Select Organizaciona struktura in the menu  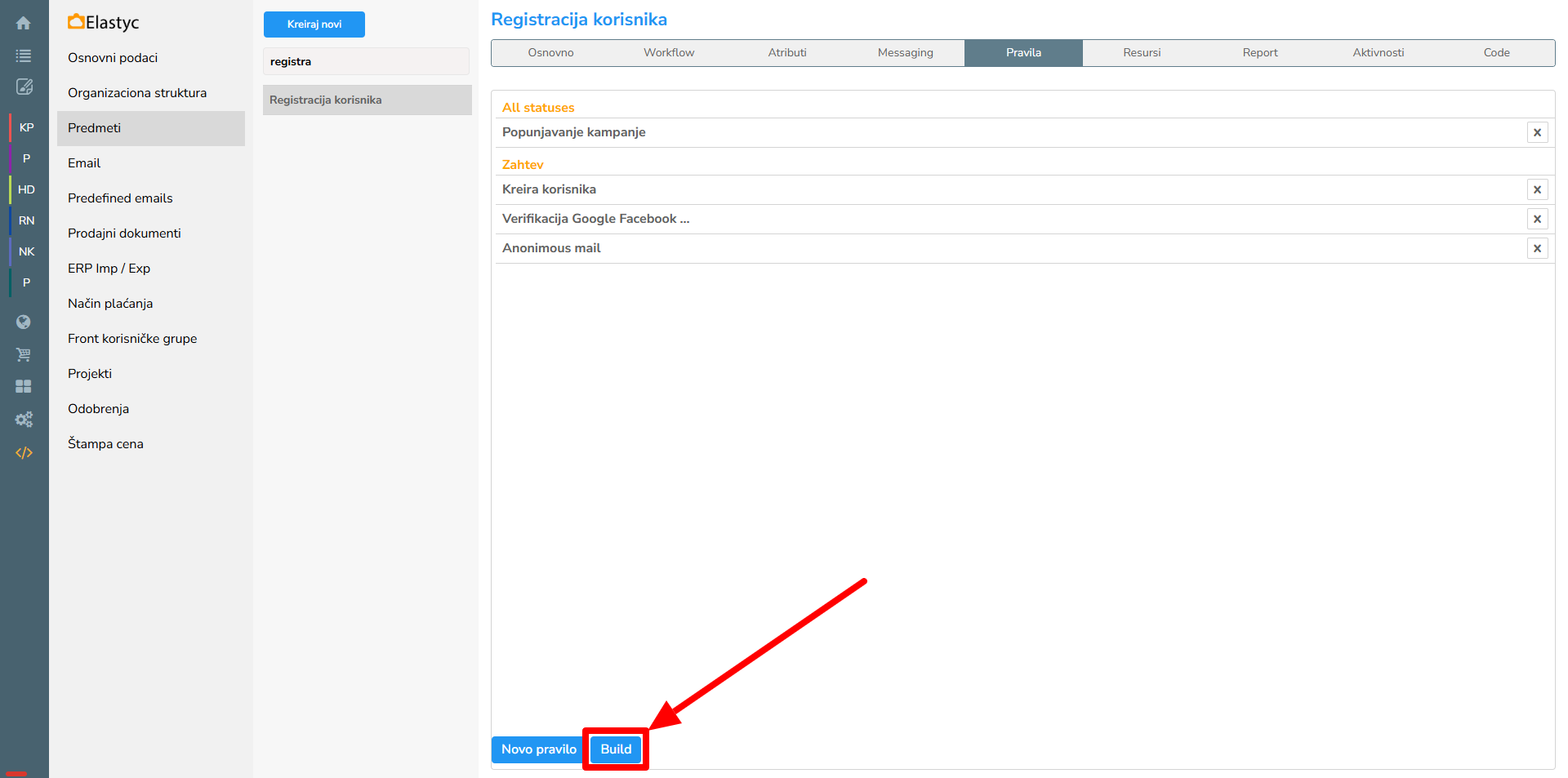coord(137,93)
